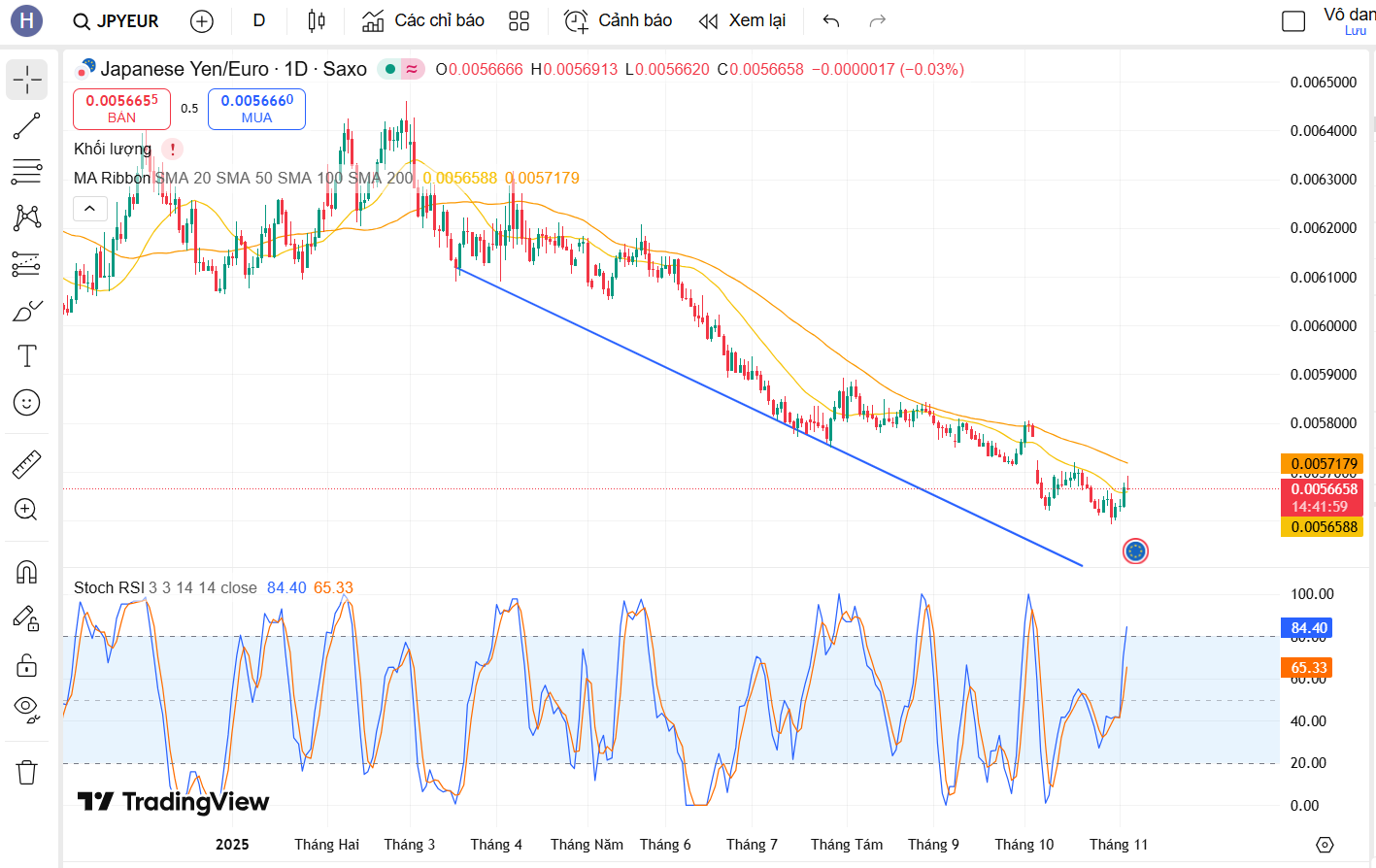Click the JPYEUR symbol search field
The width and height of the screenshot is (1376, 868).
pos(117,20)
